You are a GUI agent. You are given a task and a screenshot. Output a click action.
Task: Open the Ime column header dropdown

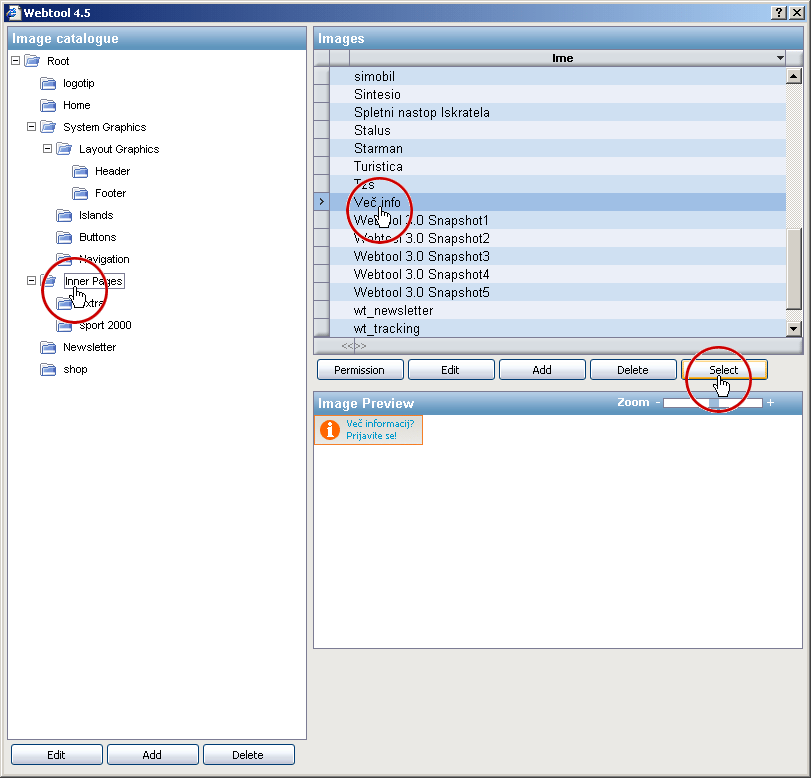[780, 58]
